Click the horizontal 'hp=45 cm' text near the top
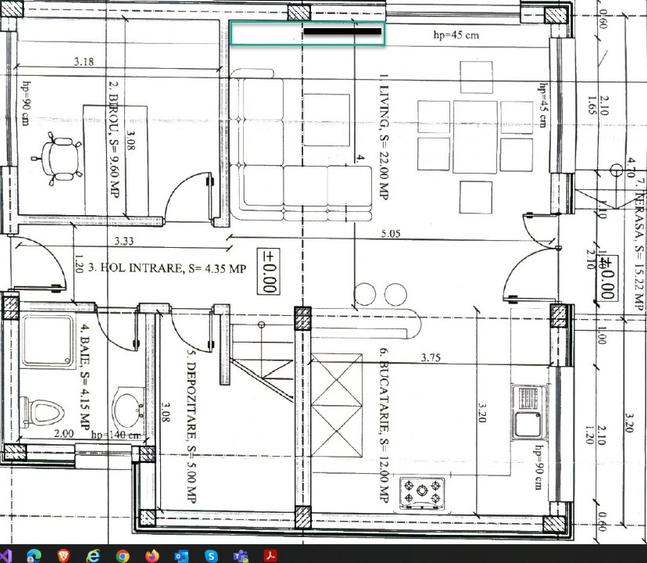 click(456, 35)
